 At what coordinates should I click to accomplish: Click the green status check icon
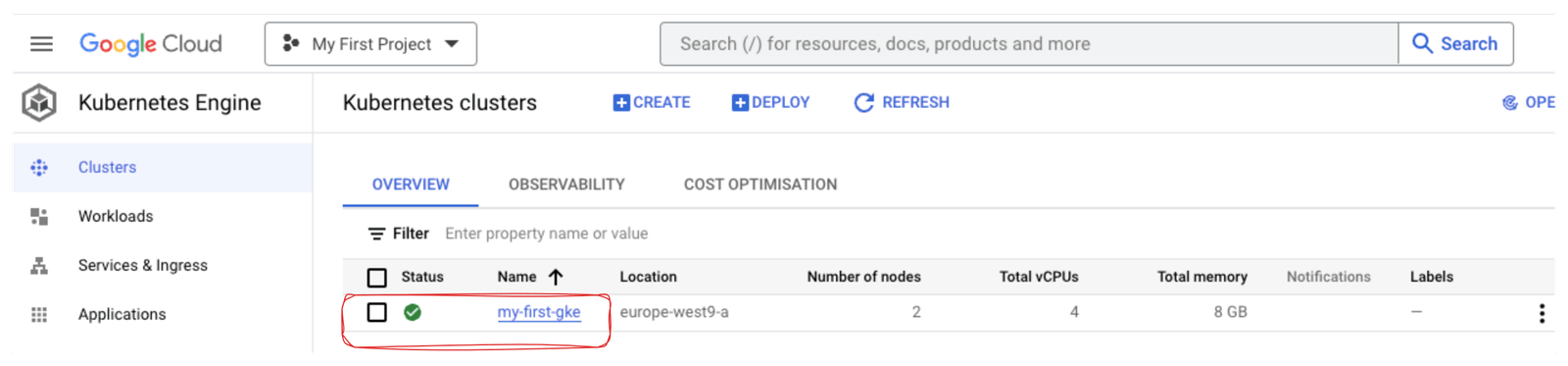[413, 312]
